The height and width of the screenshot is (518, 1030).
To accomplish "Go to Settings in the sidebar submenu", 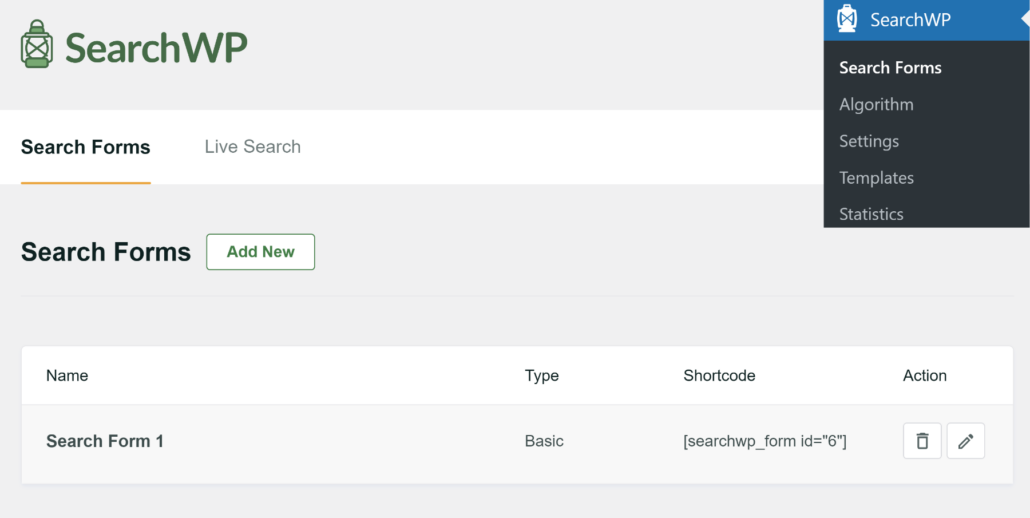I will pos(869,141).
